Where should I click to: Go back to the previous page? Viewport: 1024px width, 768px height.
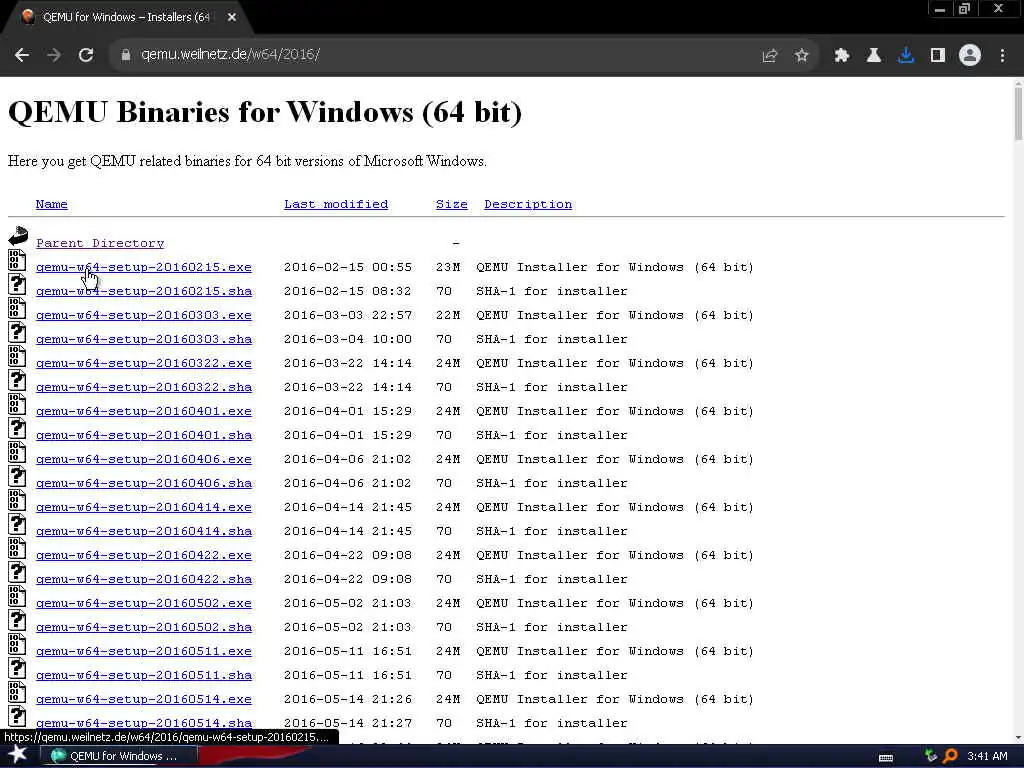[22, 56]
